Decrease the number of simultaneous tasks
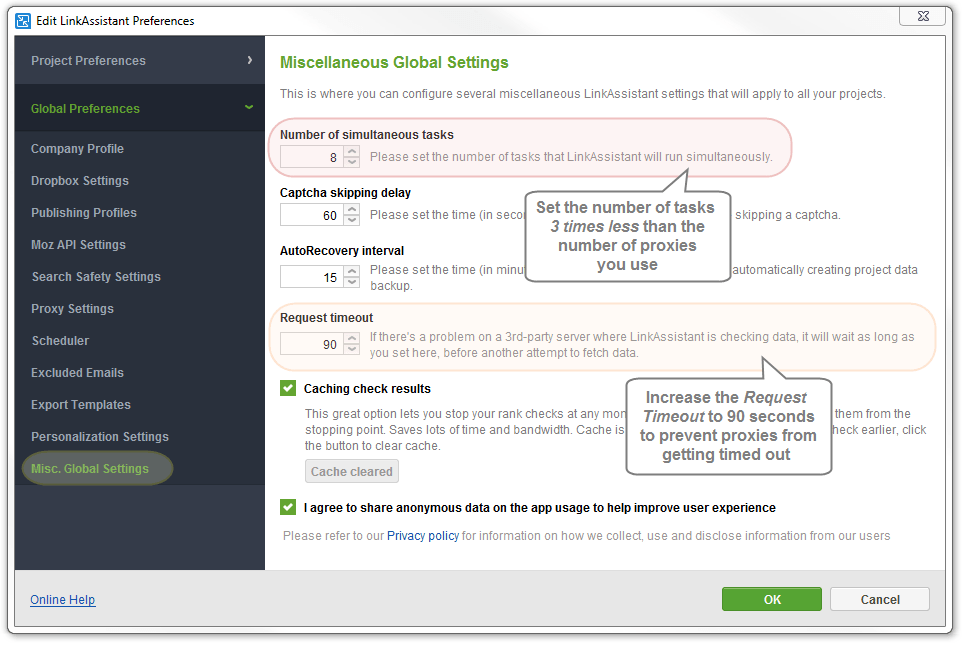 [352, 162]
